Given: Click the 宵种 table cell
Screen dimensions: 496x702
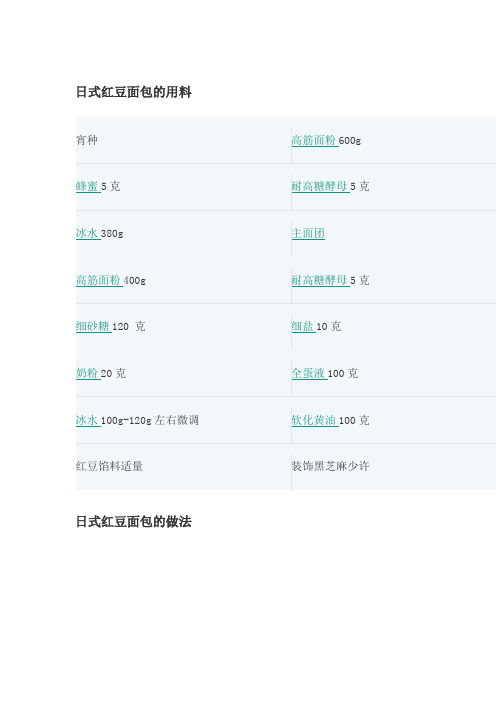Looking at the screenshot, I should pyautogui.click(x=183, y=140).
